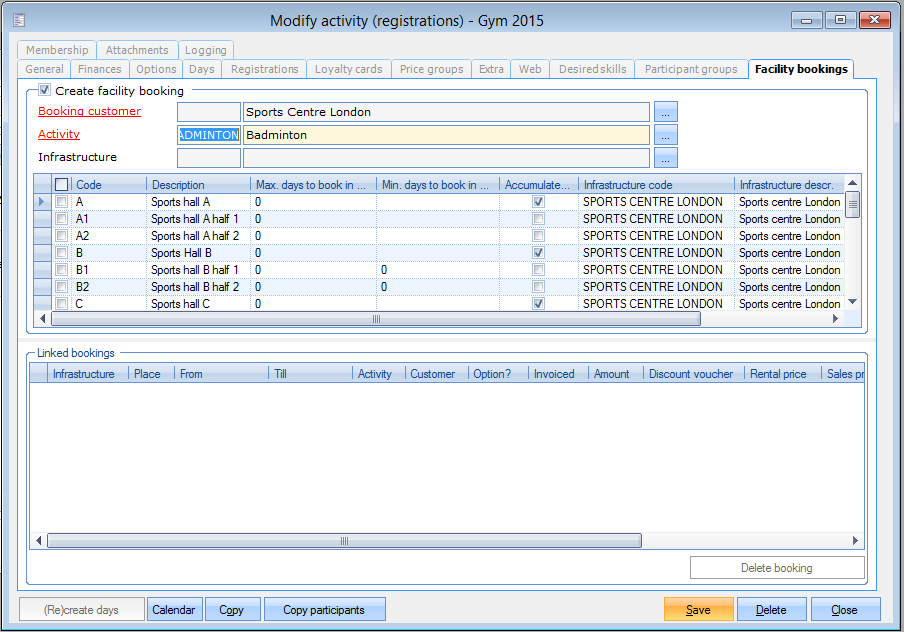Image resolution: width=904 pixels, height=632 pixels.
Task: Sort by the Description column header
Action: tap(198, 185)
